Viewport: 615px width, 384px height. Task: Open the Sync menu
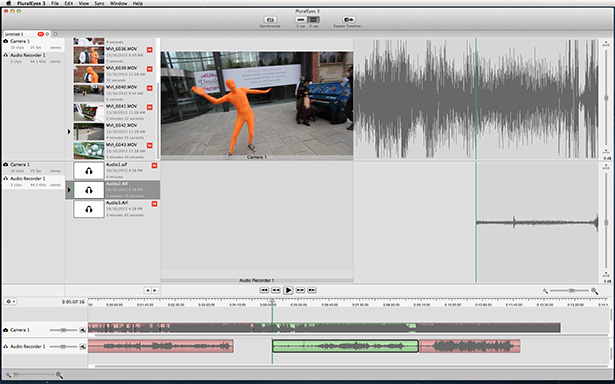click(x=99, y=3)
